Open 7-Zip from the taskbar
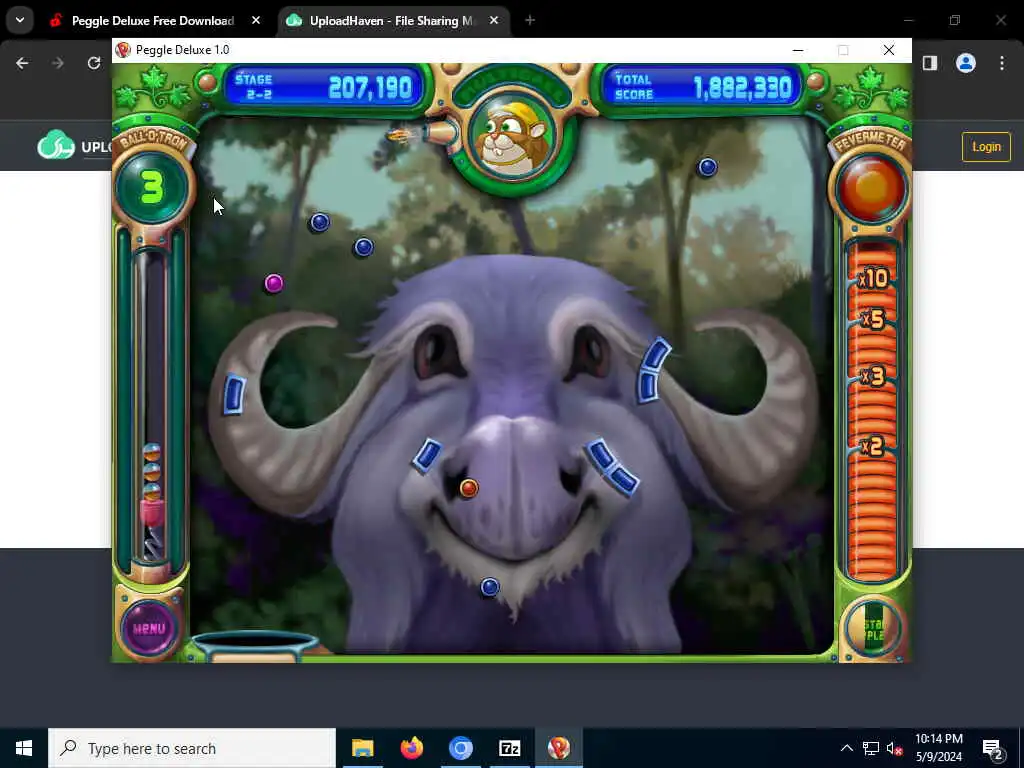1024x768 pixels. (x=509, y=748)
